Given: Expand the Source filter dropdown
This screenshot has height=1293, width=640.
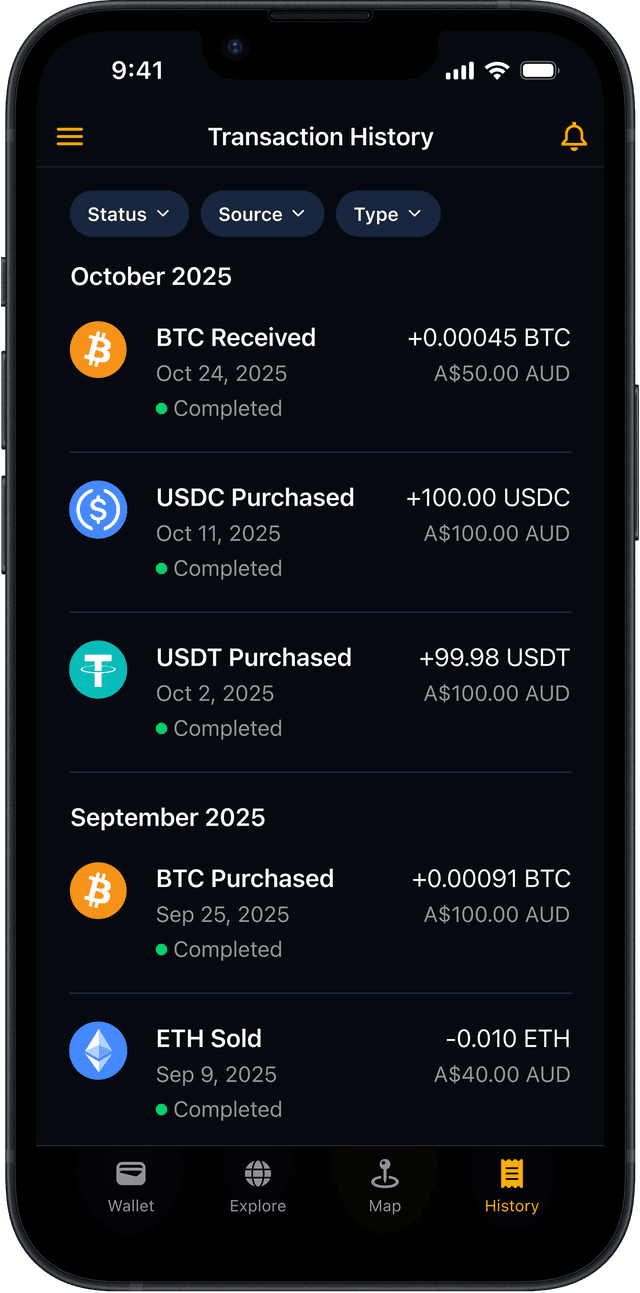Looking at the screenshot, I should (262, 214).
